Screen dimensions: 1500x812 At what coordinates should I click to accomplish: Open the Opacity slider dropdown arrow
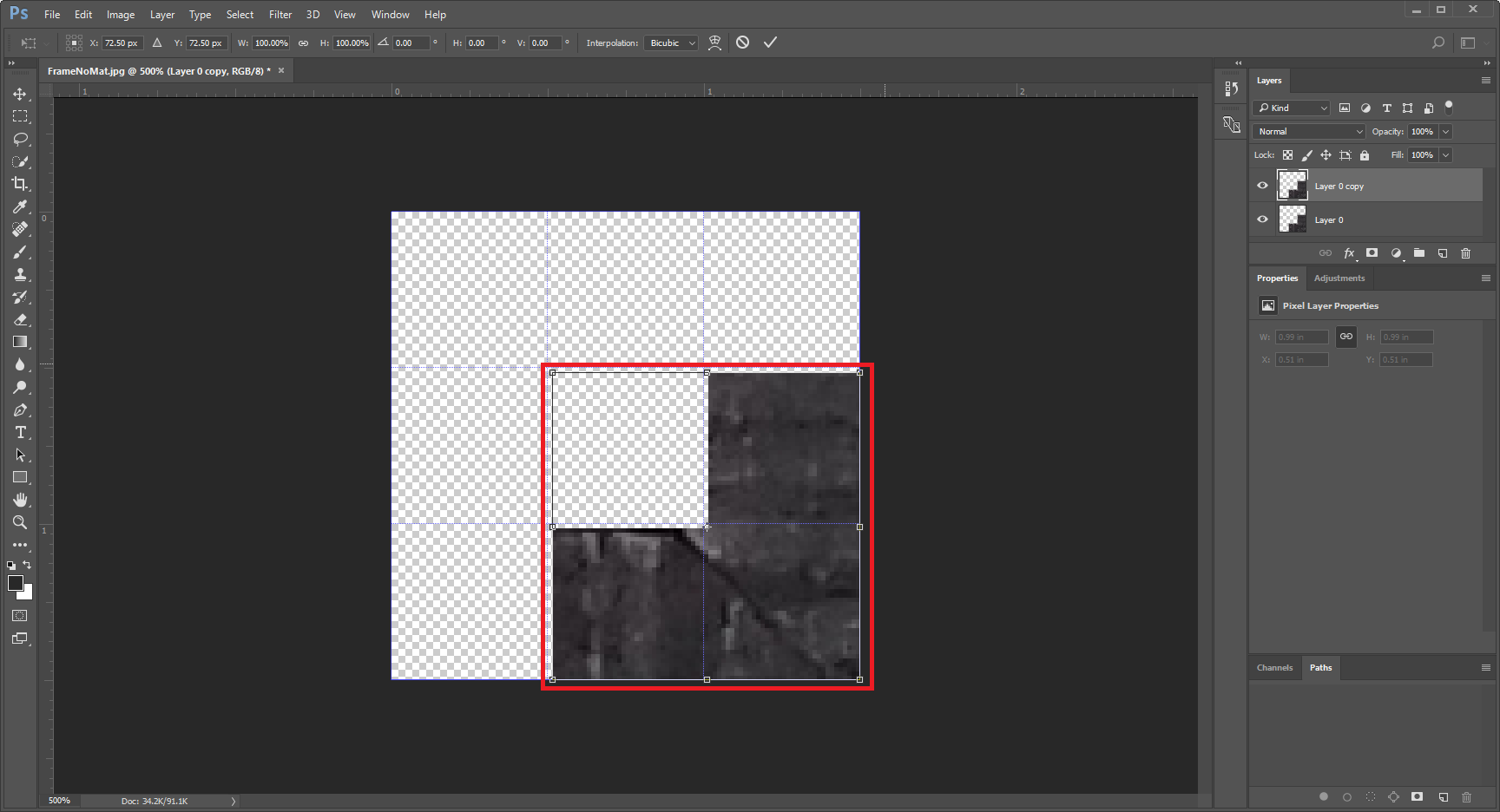[1446, 132]
